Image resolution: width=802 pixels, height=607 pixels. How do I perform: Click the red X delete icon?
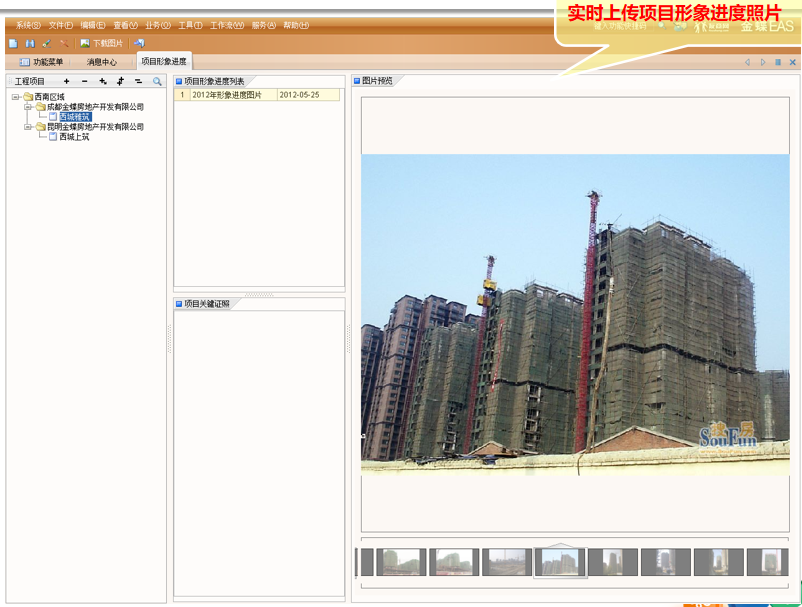click(64, 43)
